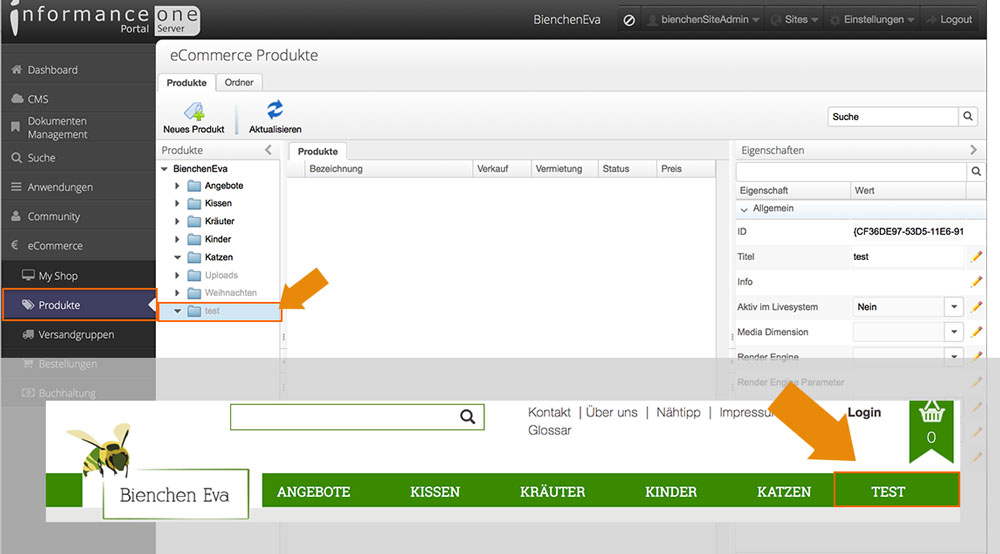Screen dimensions: 1000x554
Task: Expand the Kräuter folder arrow
Action: 177,221
